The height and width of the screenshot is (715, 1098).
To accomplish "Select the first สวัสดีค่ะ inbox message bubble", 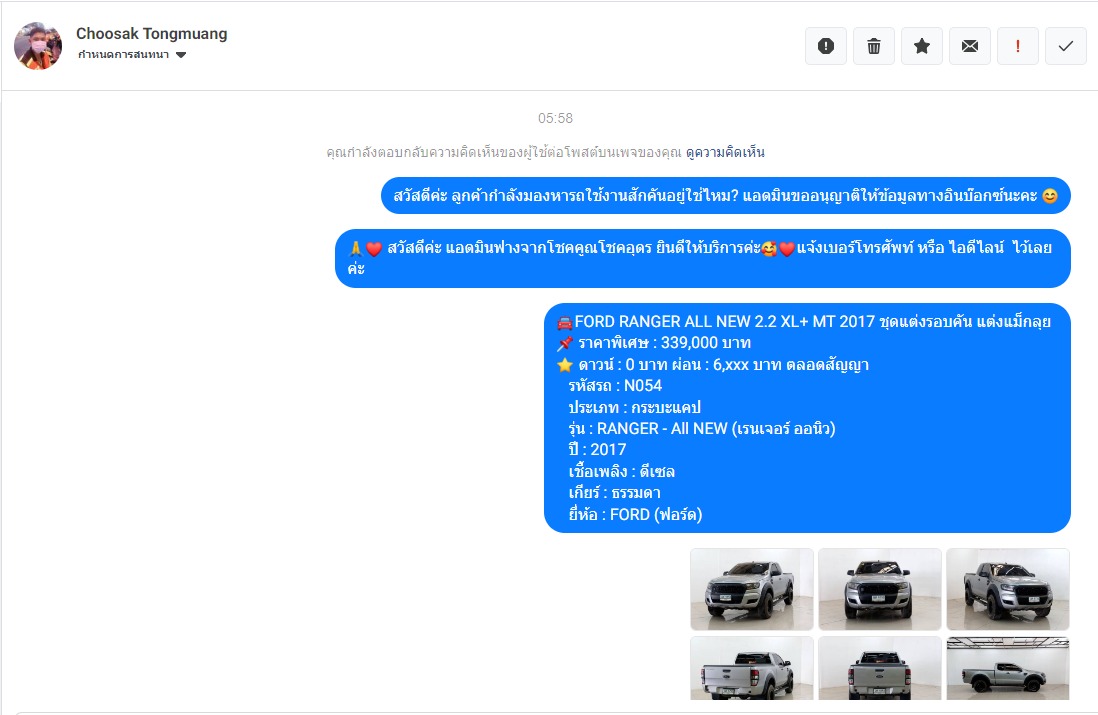I will [725, 196].
